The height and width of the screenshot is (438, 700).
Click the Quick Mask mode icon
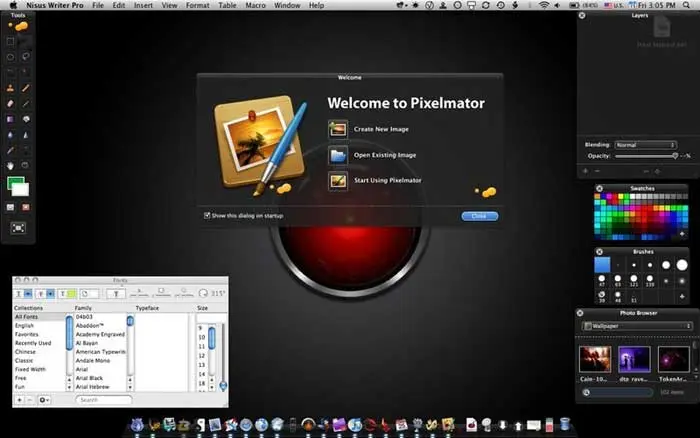[x=26, y=207]
